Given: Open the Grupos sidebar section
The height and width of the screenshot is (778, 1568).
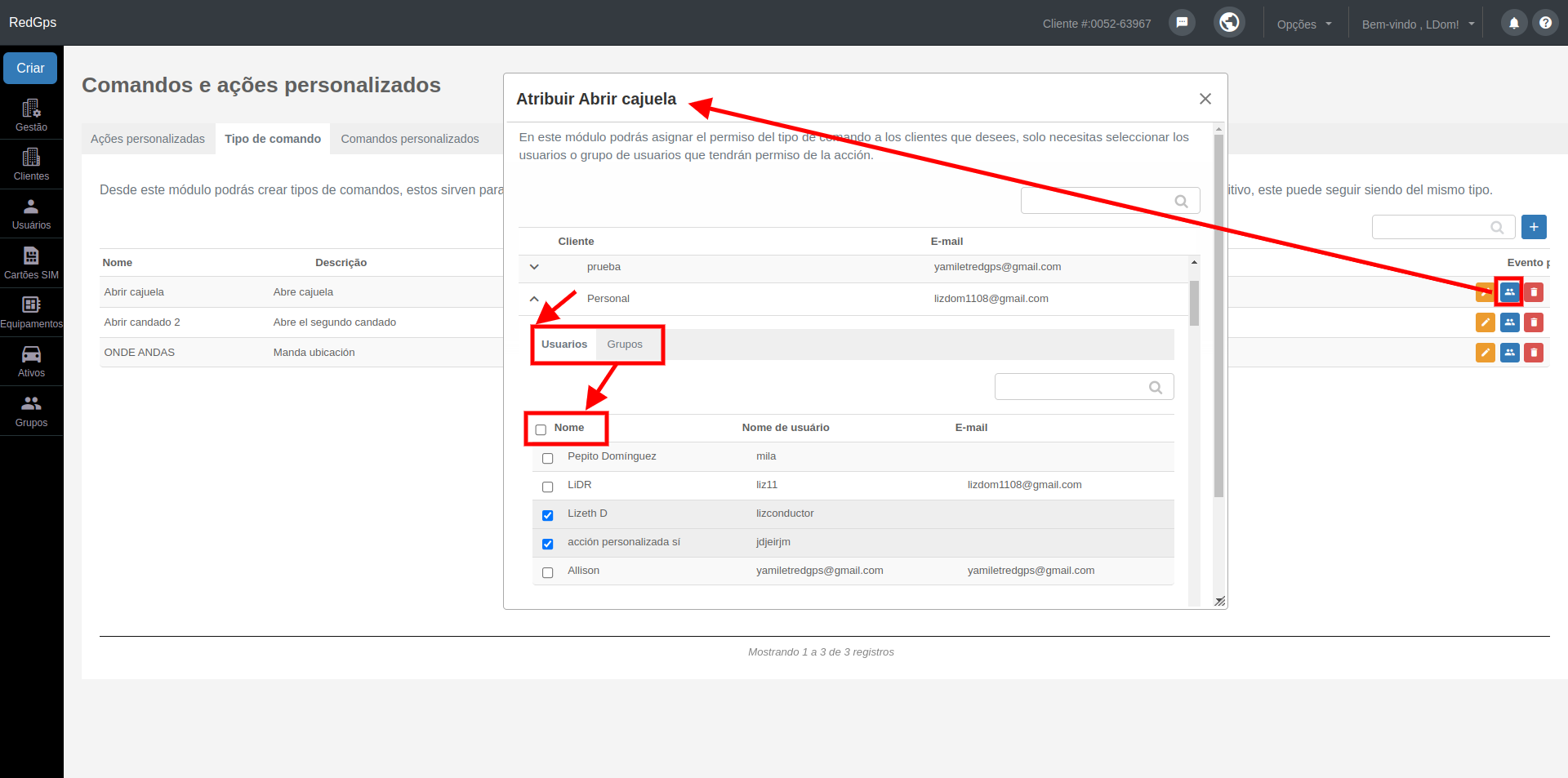Looking at the screenshot, I should [x=31, y=411].
